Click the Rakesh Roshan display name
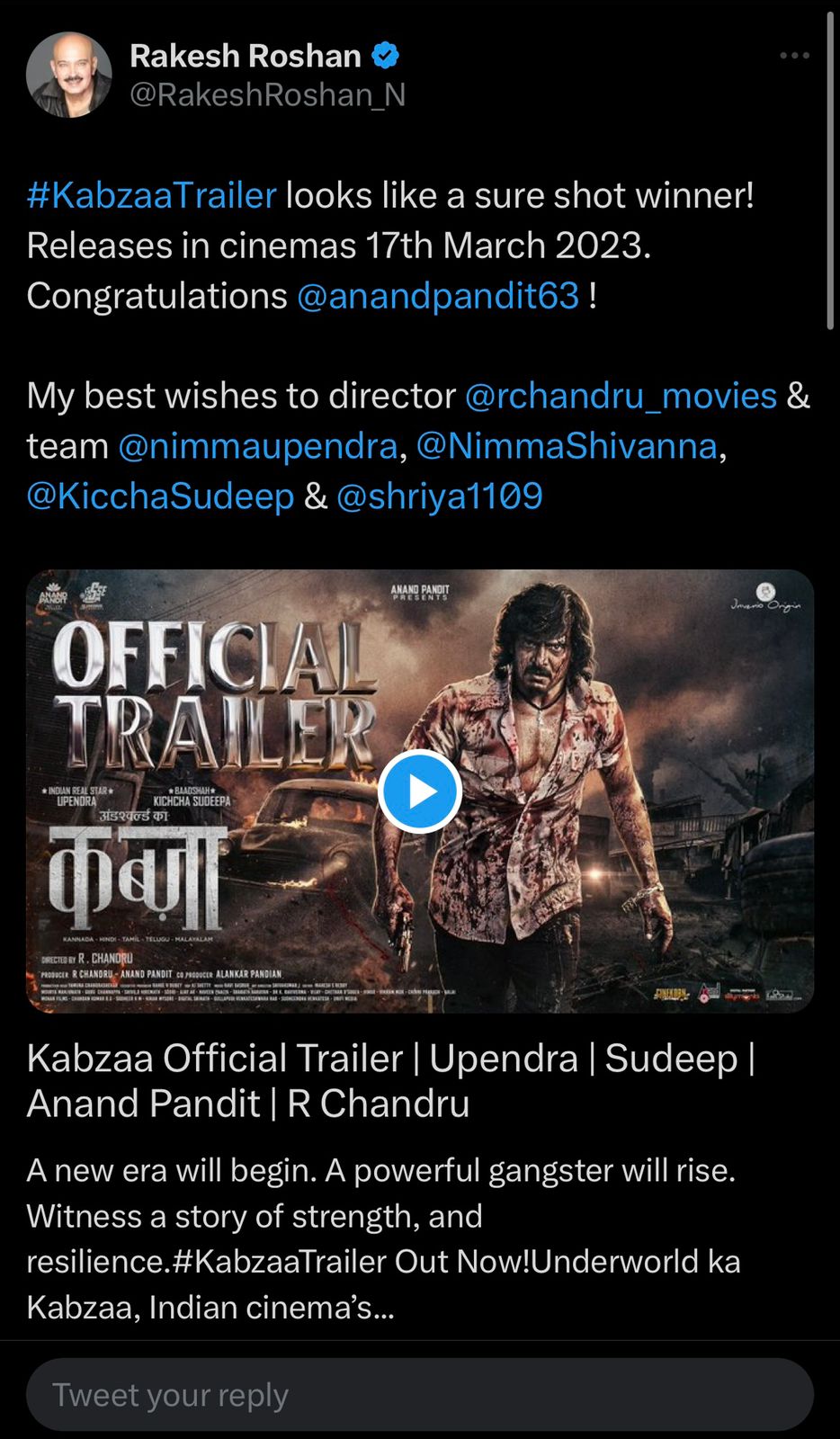 tap(246, 56)
